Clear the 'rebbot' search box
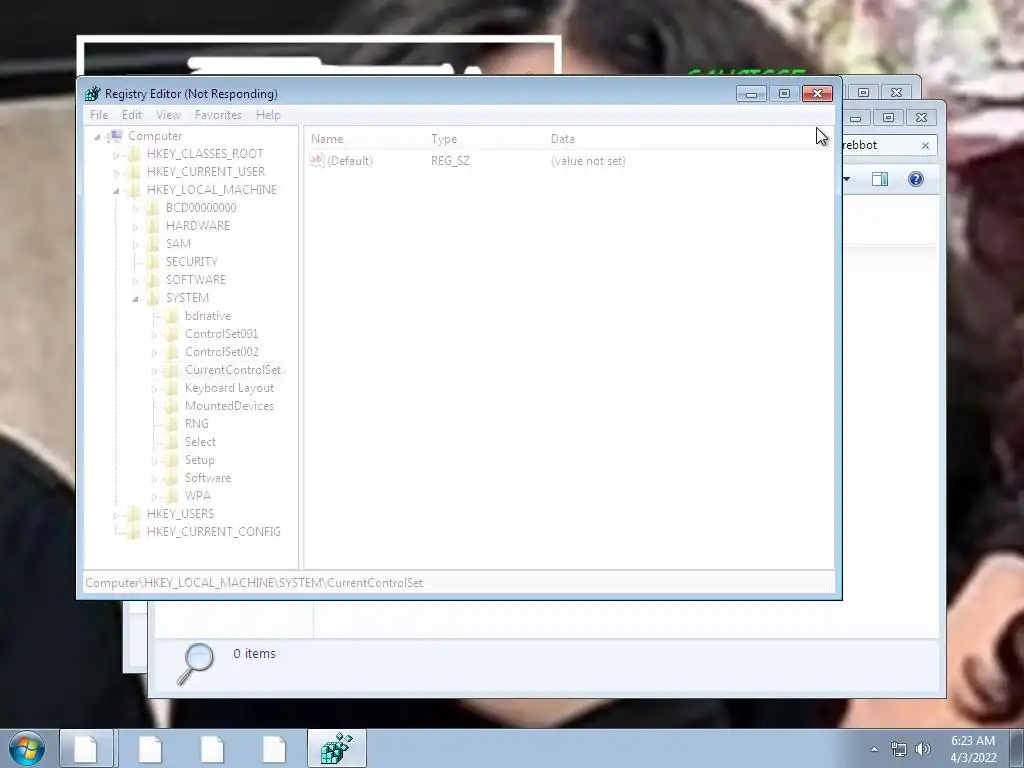 tap(925, 146)
